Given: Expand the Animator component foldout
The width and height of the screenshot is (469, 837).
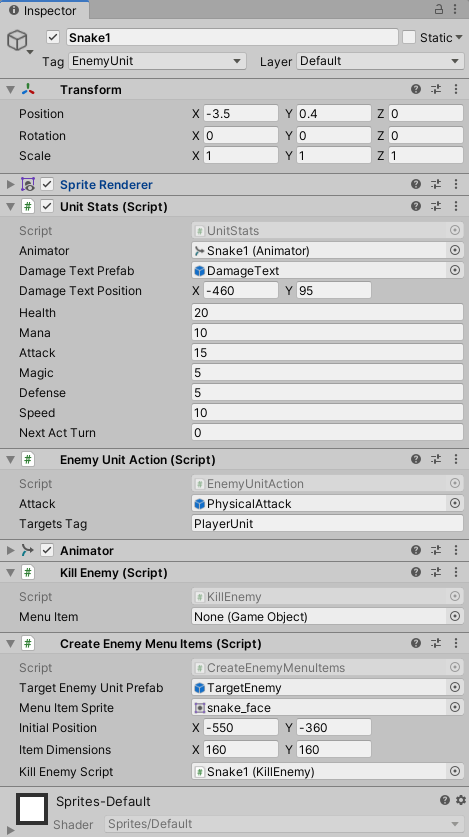Looking at the screenshot, I should coord(11,550).
